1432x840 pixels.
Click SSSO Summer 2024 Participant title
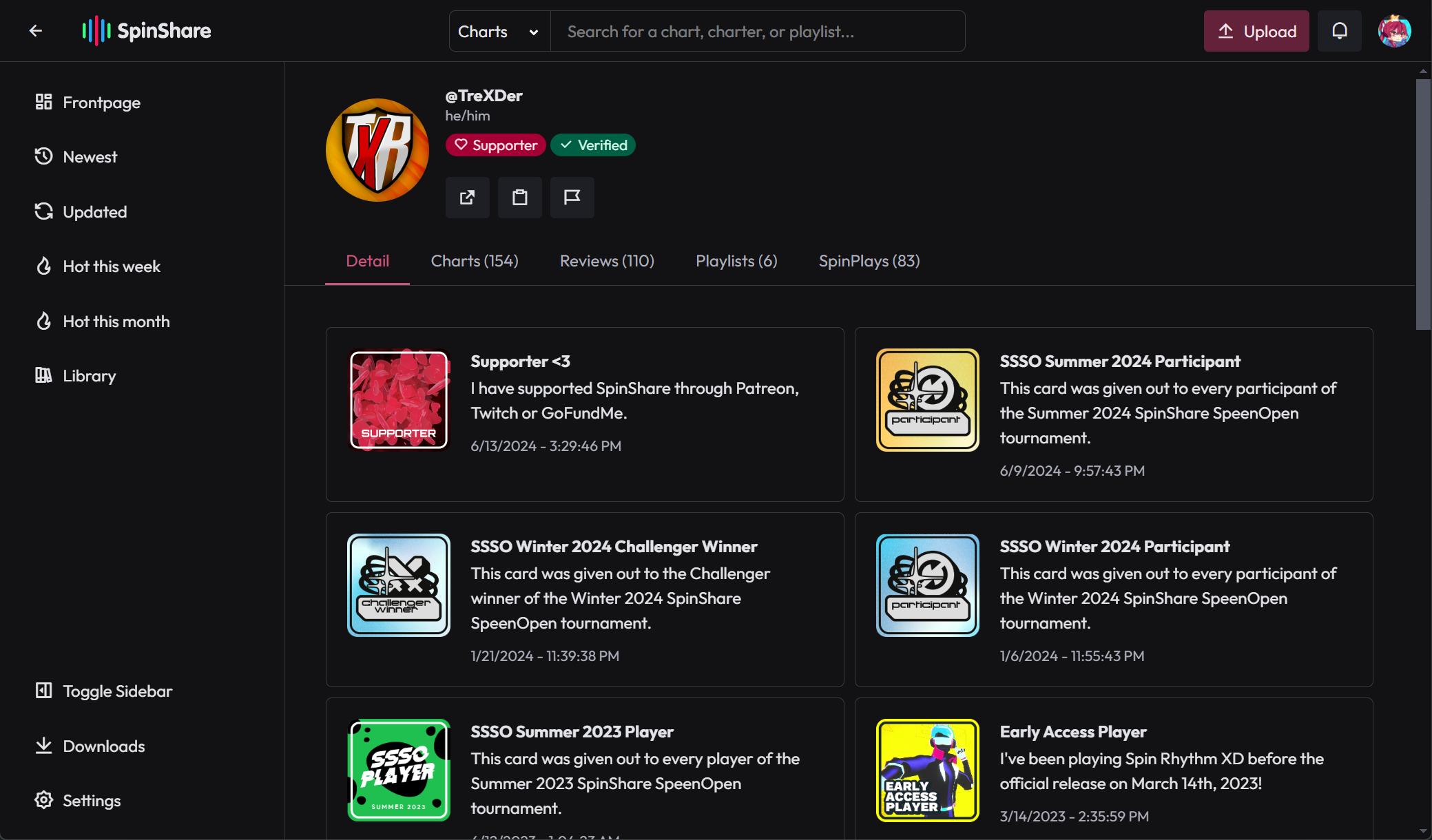(1119, 361)
